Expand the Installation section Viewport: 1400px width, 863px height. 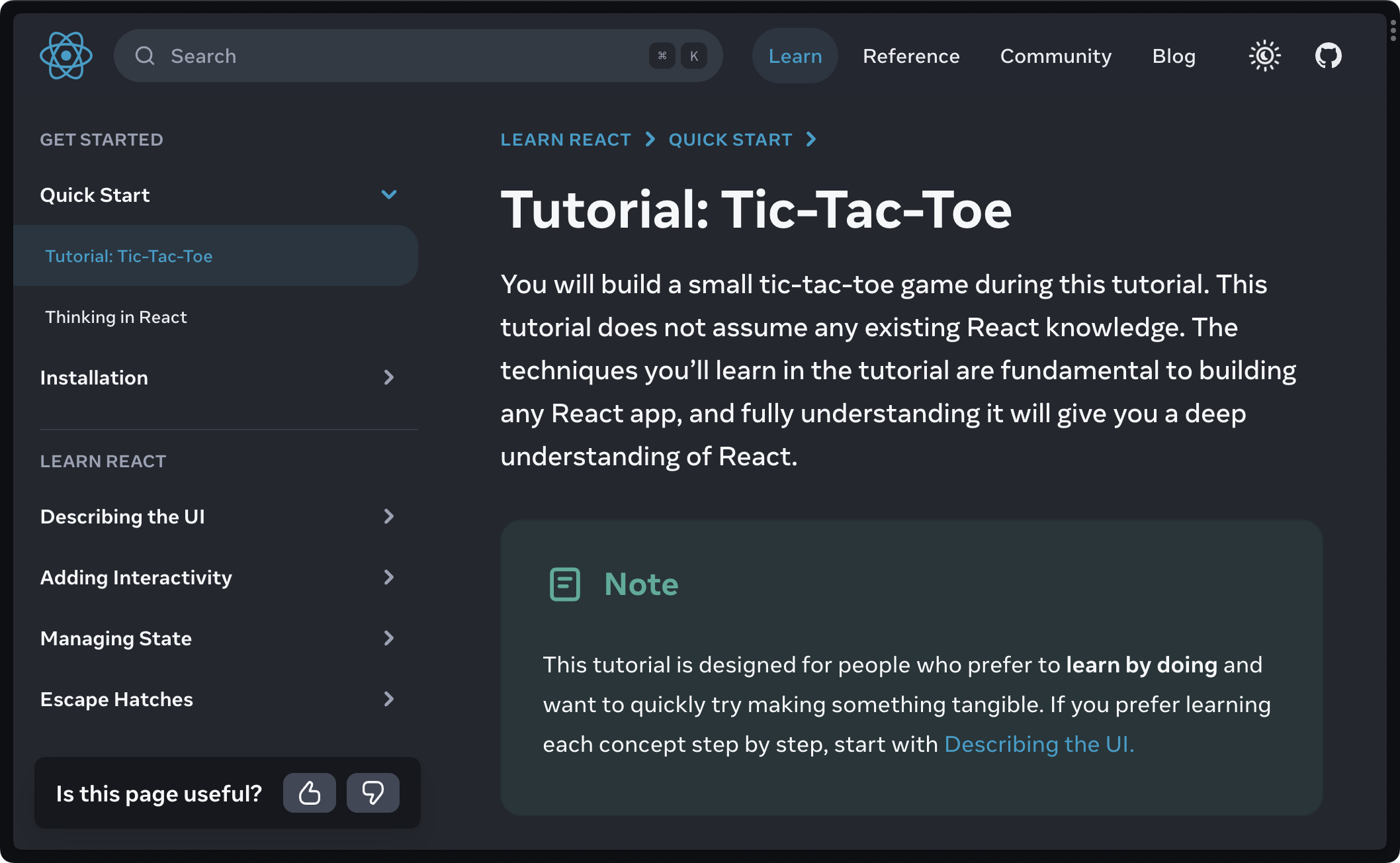tap(389, 377)
